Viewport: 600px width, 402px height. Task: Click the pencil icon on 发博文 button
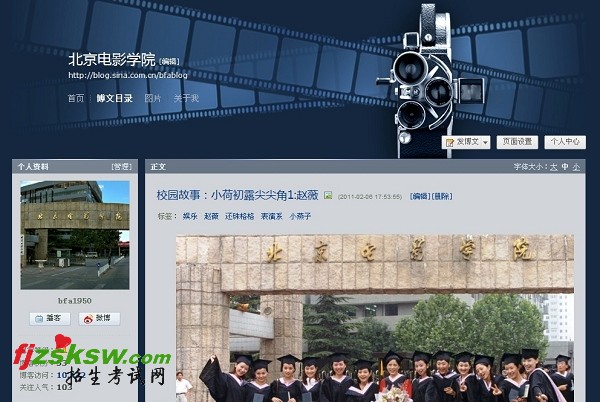449,142
